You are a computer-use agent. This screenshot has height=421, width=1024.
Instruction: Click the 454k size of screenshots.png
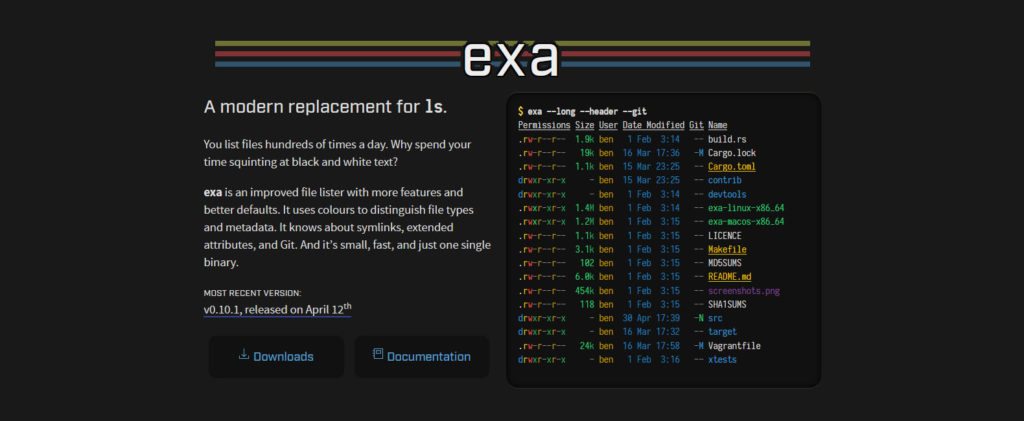584,290
